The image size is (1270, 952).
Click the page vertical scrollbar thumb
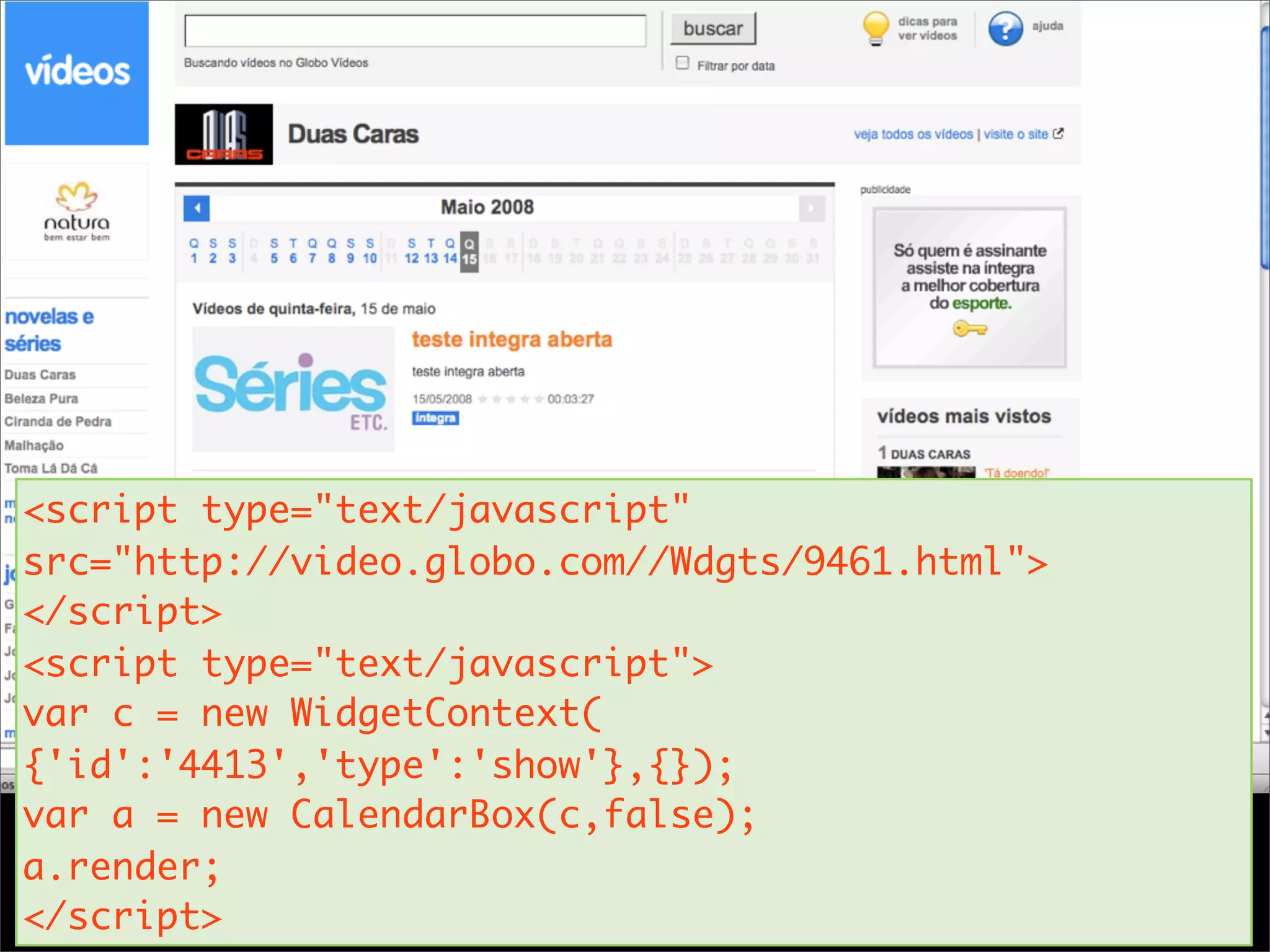click(1265, 147)
